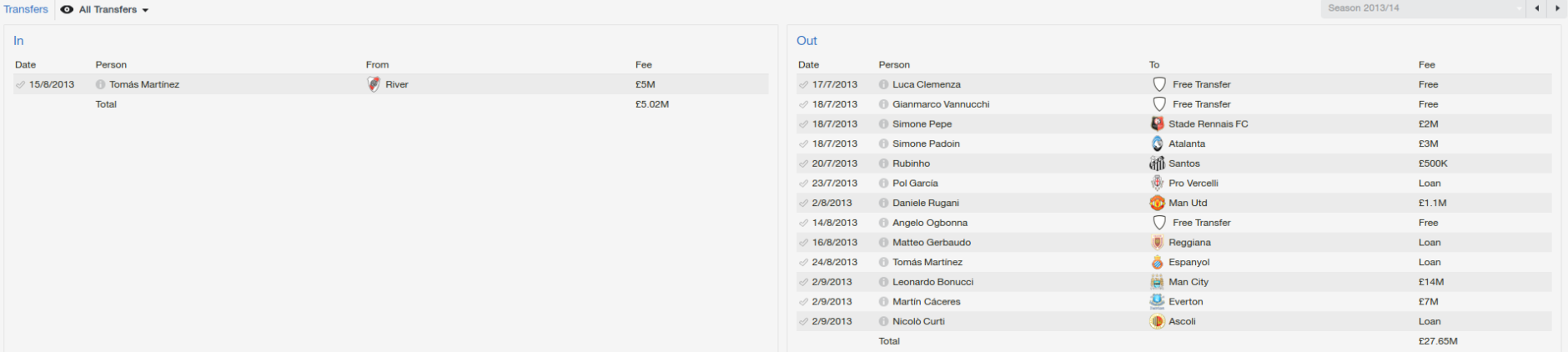This screenshot has height=352, width=1568.
Task: Toggle checkmark on 15/8/2013 incoming transfer
Action: (20, 84)
